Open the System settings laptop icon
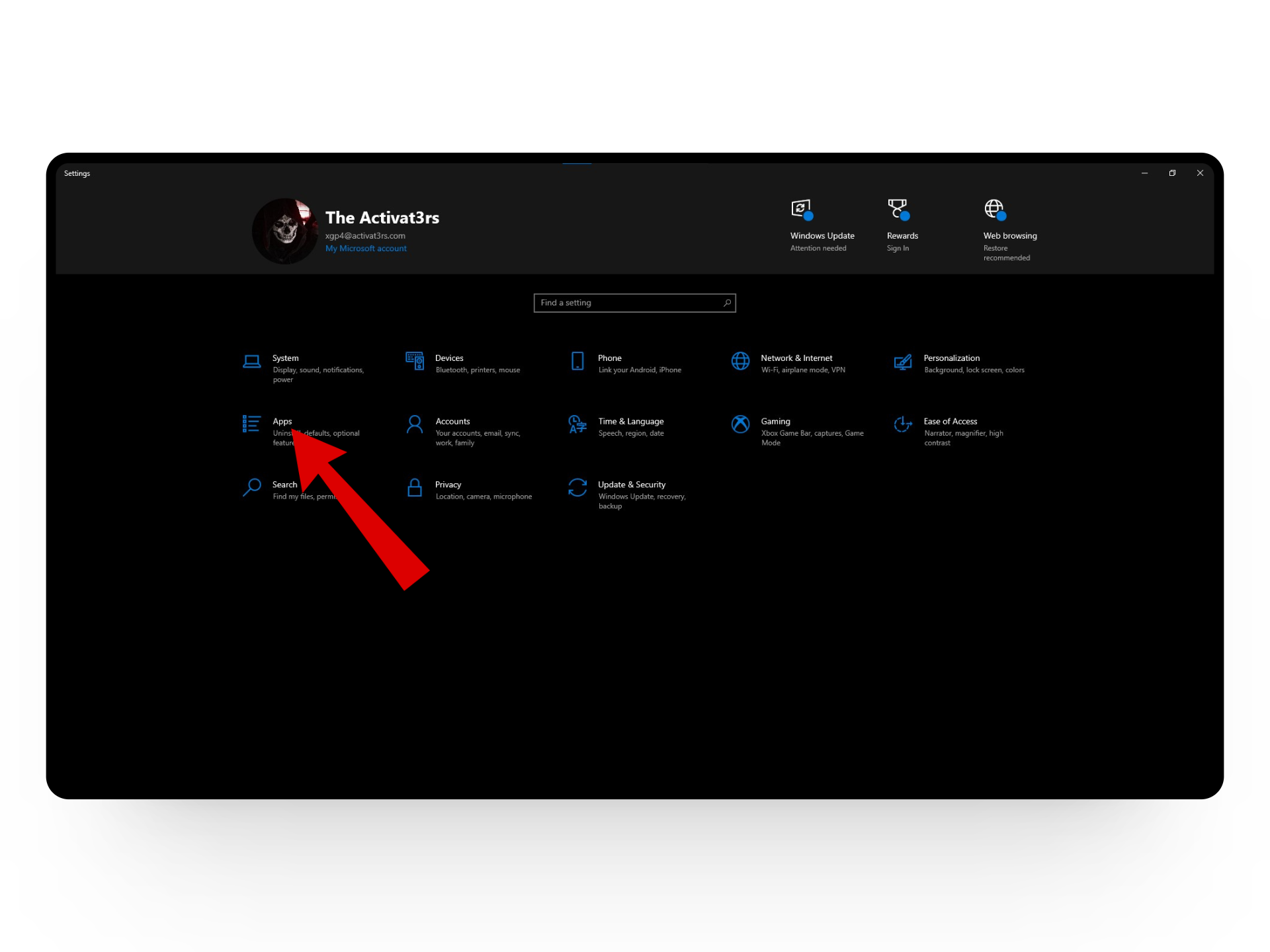 (x=251, y=362)
